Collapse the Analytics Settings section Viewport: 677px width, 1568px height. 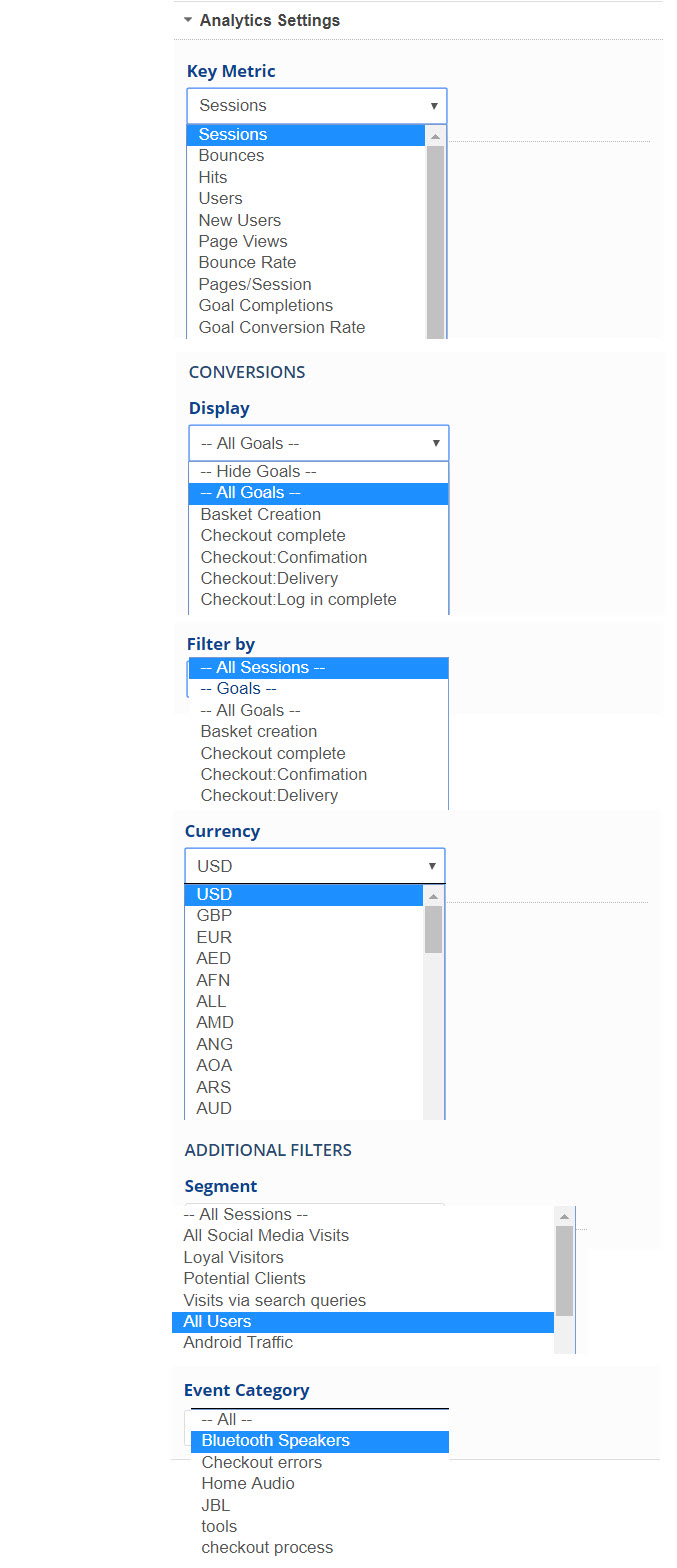point(188,20)
